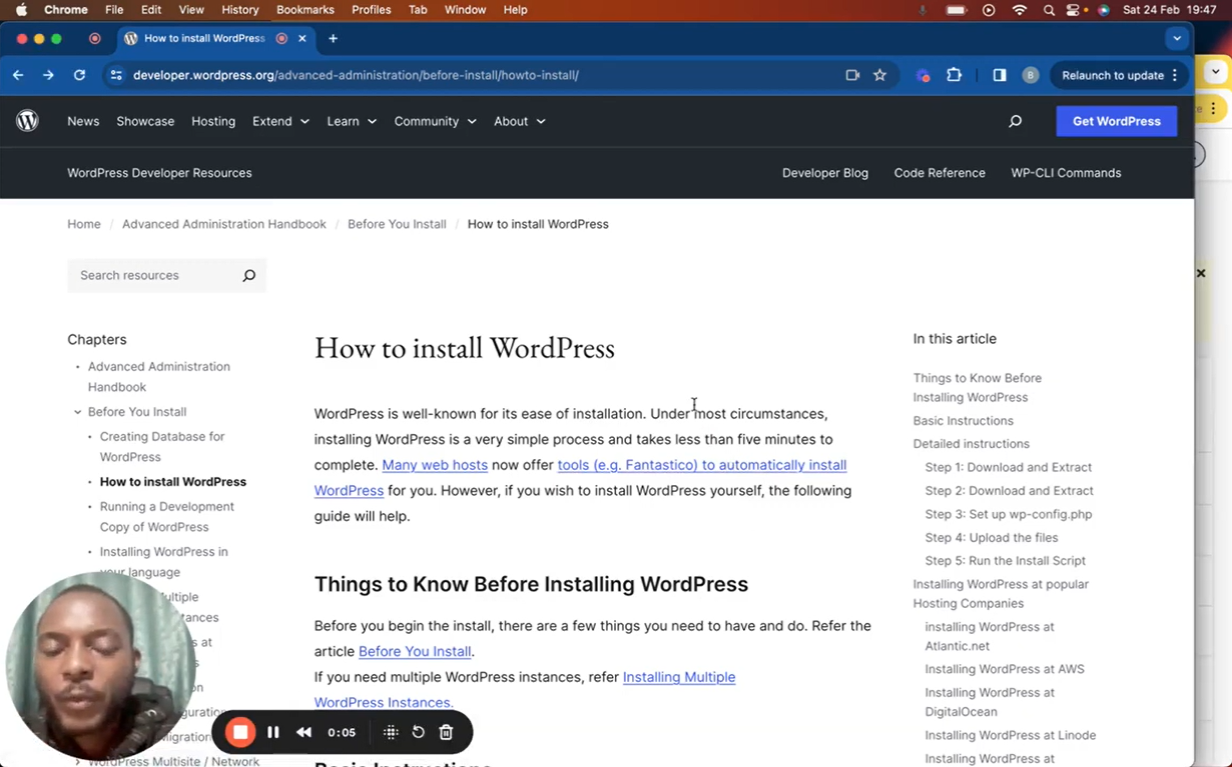Delete the recording with trash icon

pos(446,732)
